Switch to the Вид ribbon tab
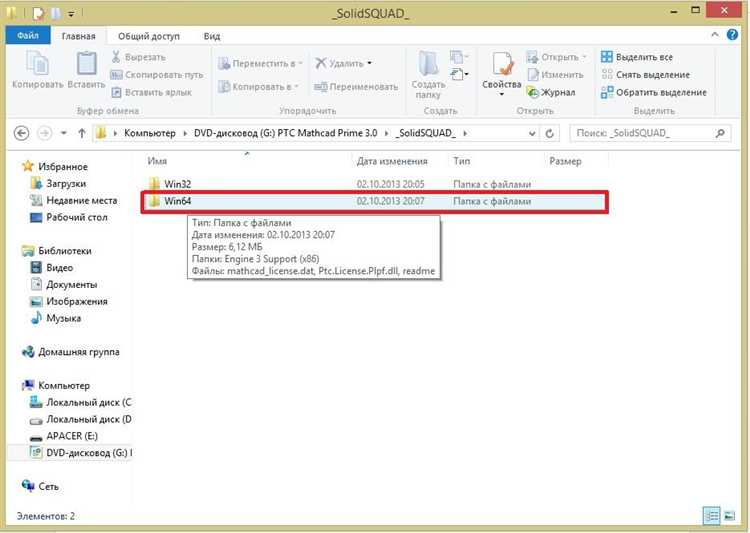 click(x=212, y=36)
